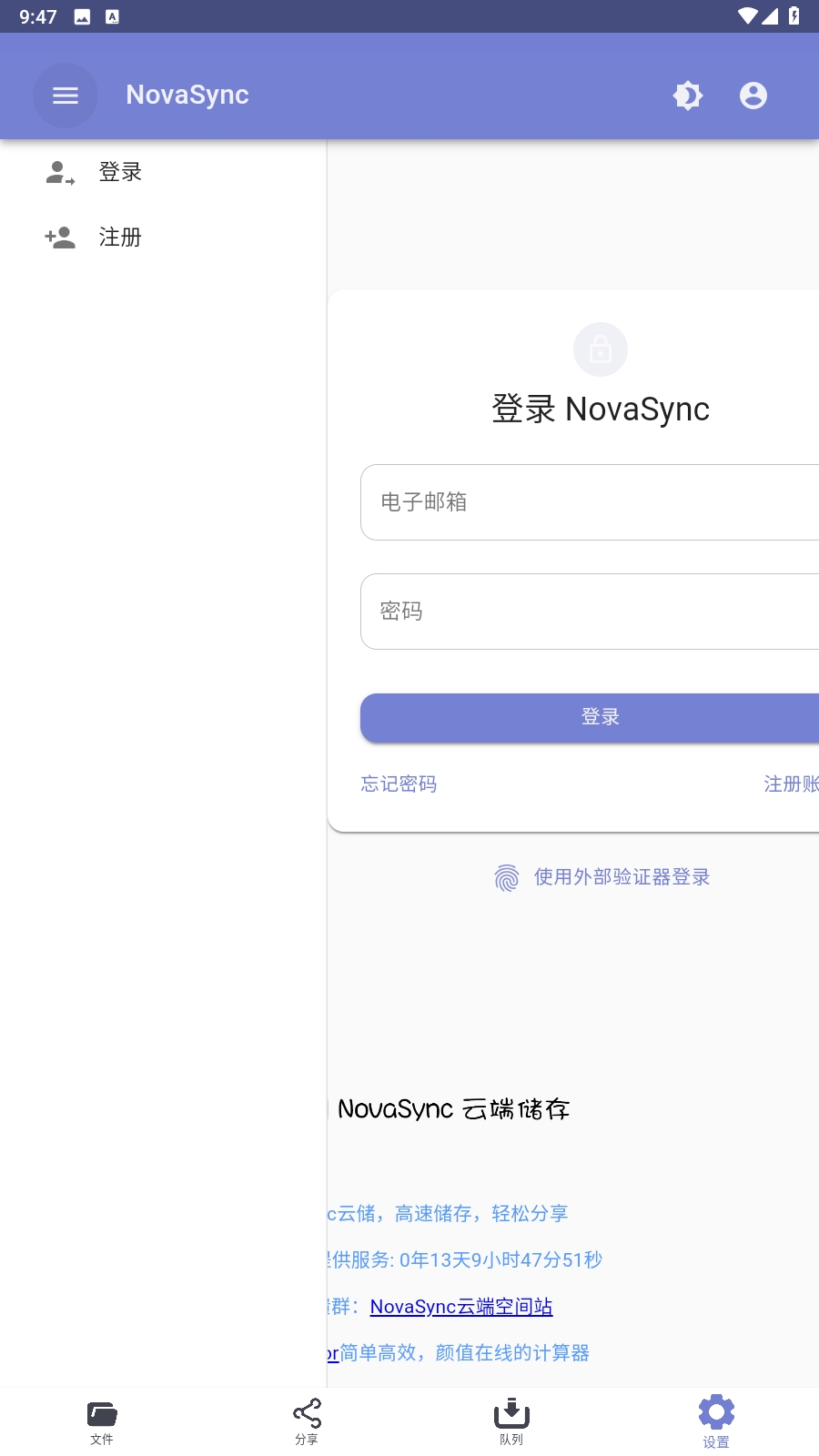Toggle the hamburger navigation menu
The height and width of the screenshot is (1456, 819).
tap(66, 96)
